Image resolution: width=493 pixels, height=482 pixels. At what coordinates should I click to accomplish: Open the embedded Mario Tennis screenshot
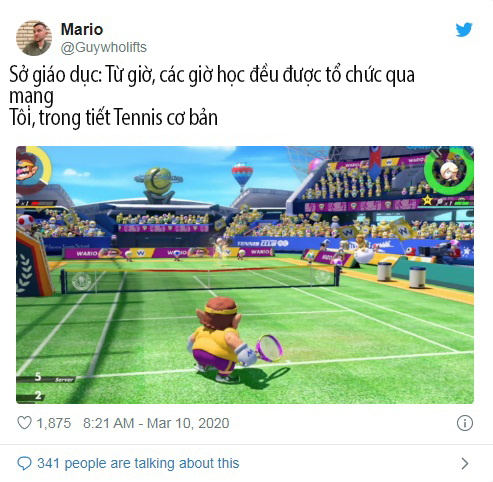[245, 275]
